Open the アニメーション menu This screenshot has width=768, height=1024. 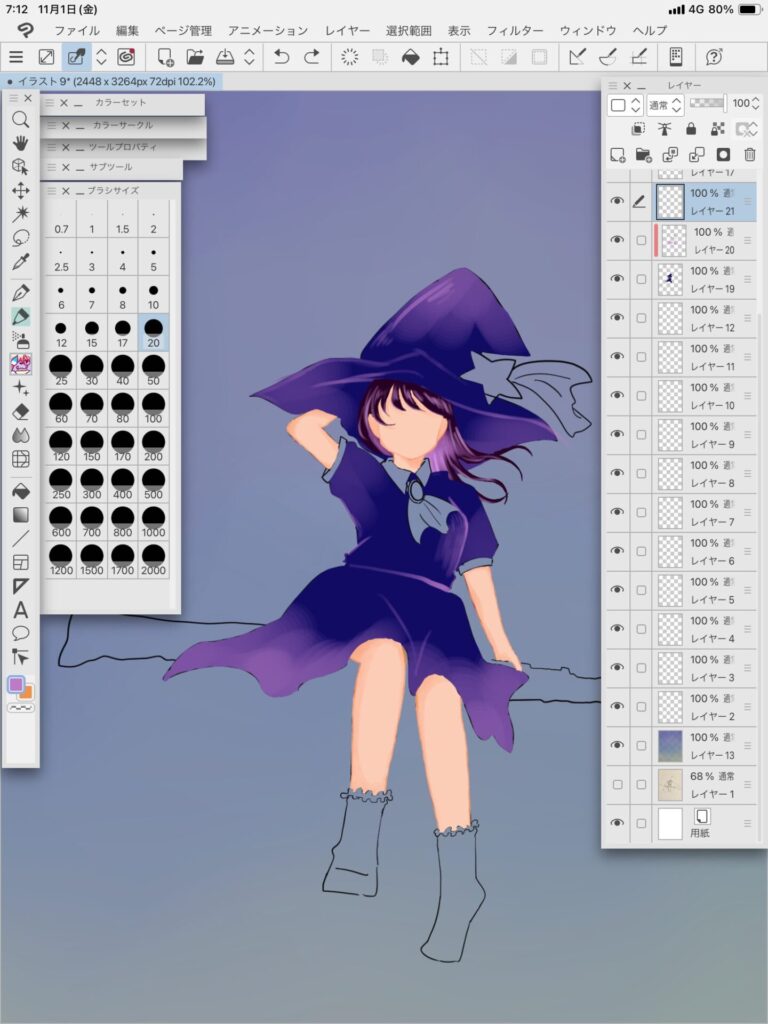[268, 30]
